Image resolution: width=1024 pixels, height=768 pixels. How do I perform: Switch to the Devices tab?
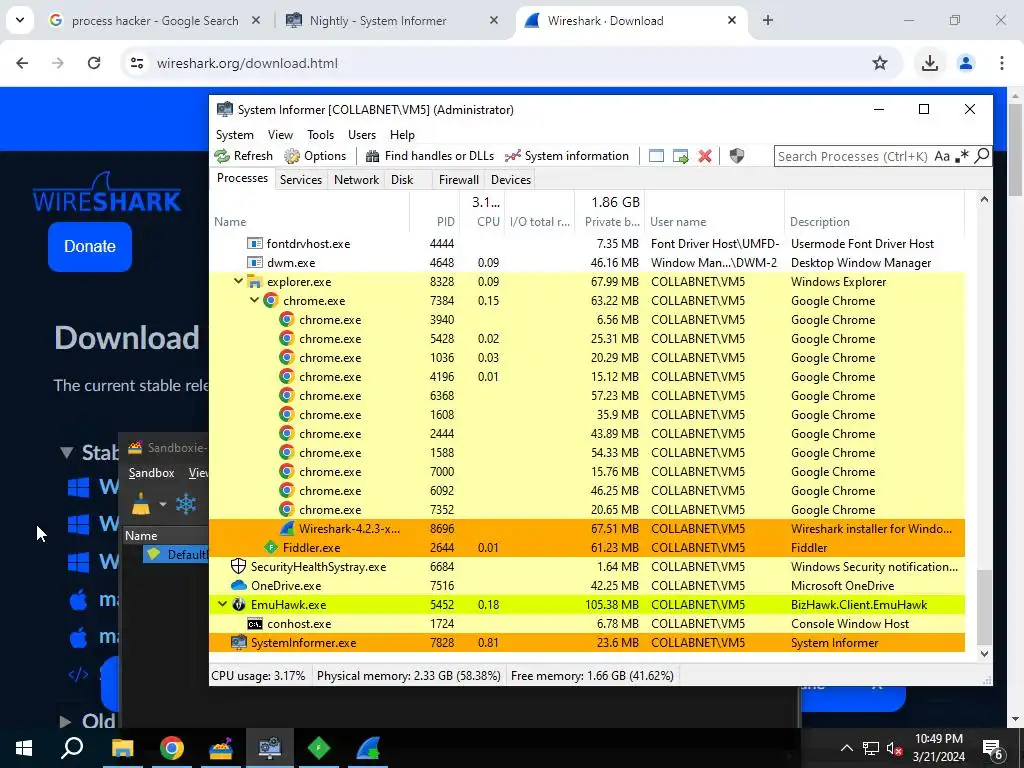pos(511,180)
